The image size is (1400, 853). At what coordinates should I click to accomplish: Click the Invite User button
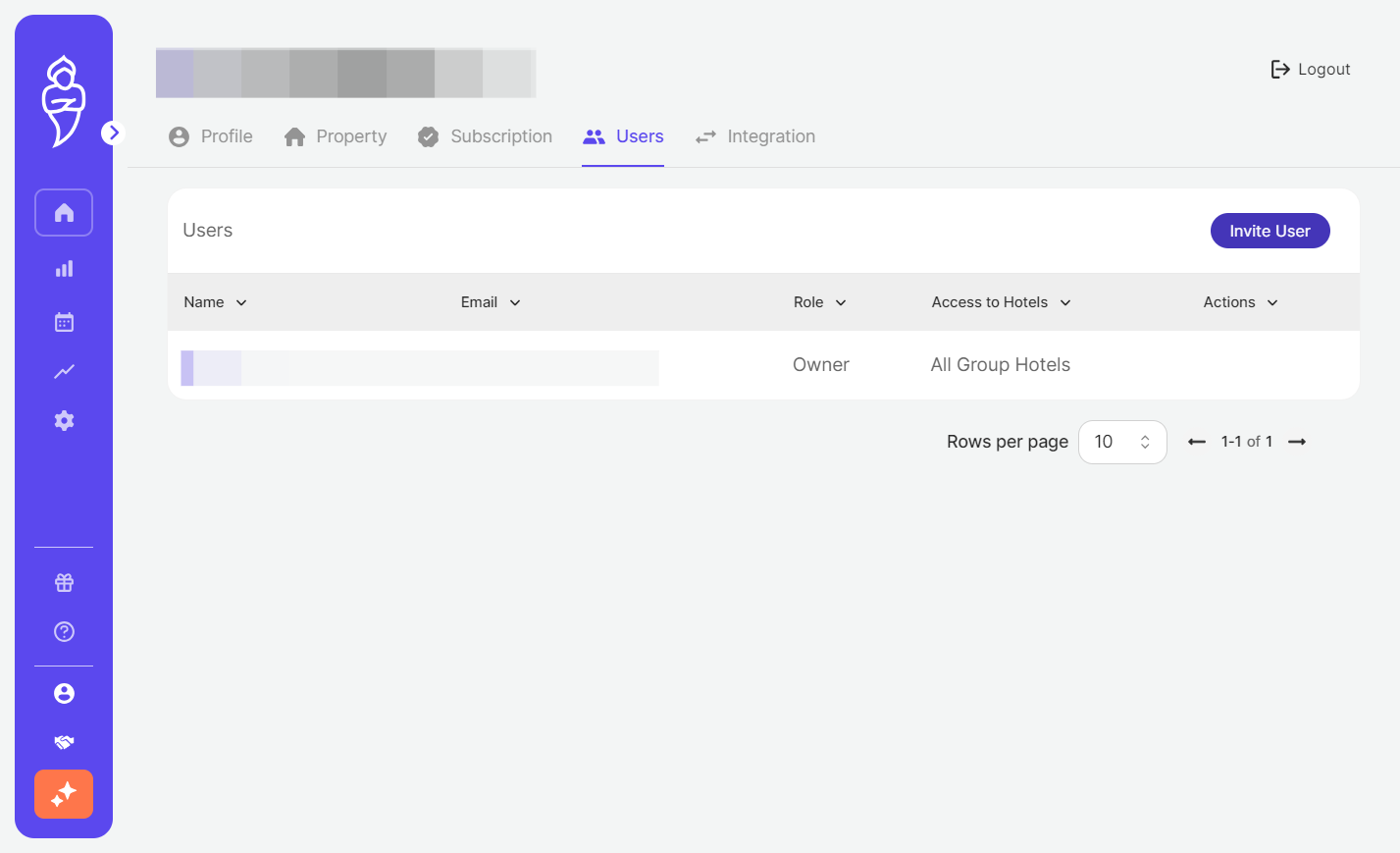point(1270,231)
